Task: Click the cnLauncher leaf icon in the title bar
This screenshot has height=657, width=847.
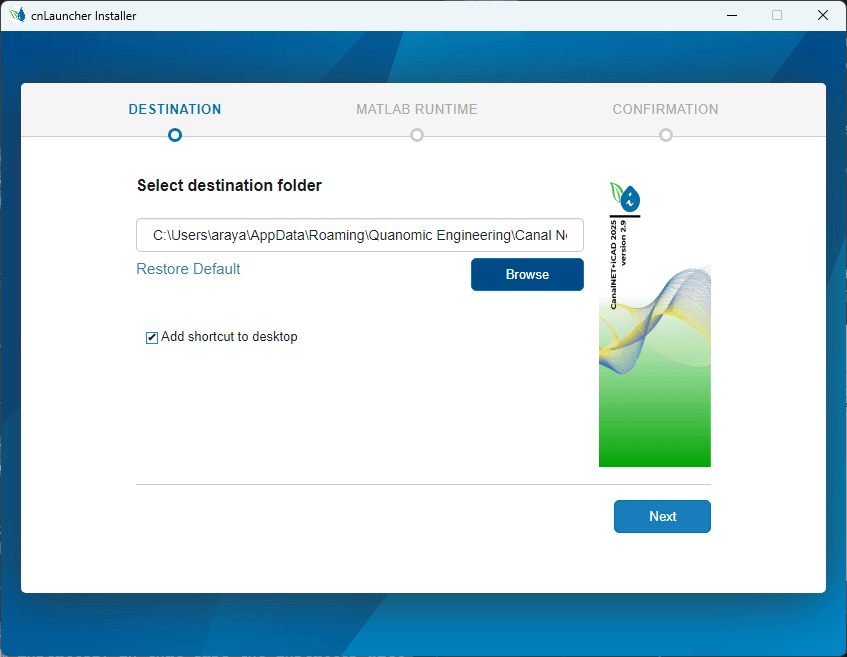Action: tap(16, 15)
